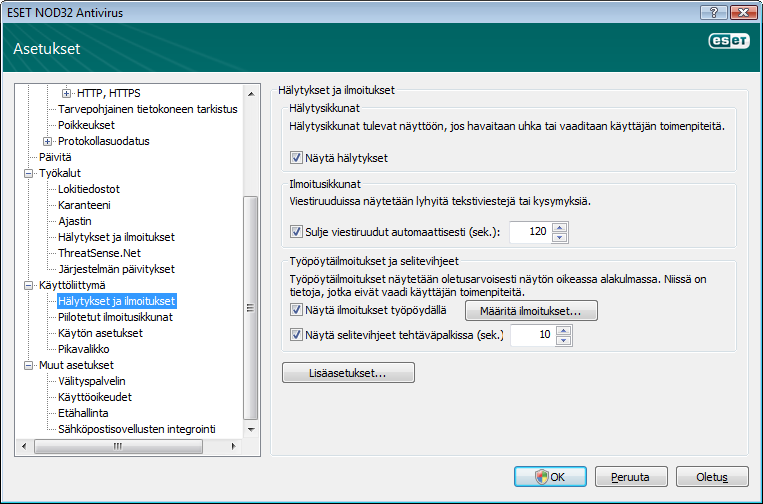Image resolution: width=763 pixels, height=504 pixels.
Task: Click the ESET logo in header
Action: point(729,41)
